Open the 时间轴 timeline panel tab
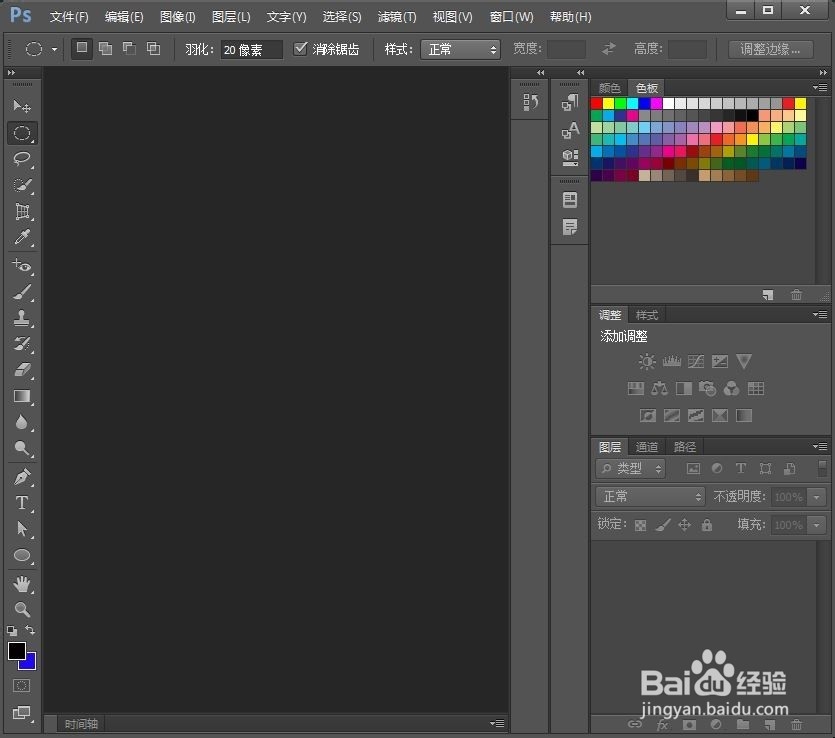This screenshot has width=835, height=738. [81, 724]
